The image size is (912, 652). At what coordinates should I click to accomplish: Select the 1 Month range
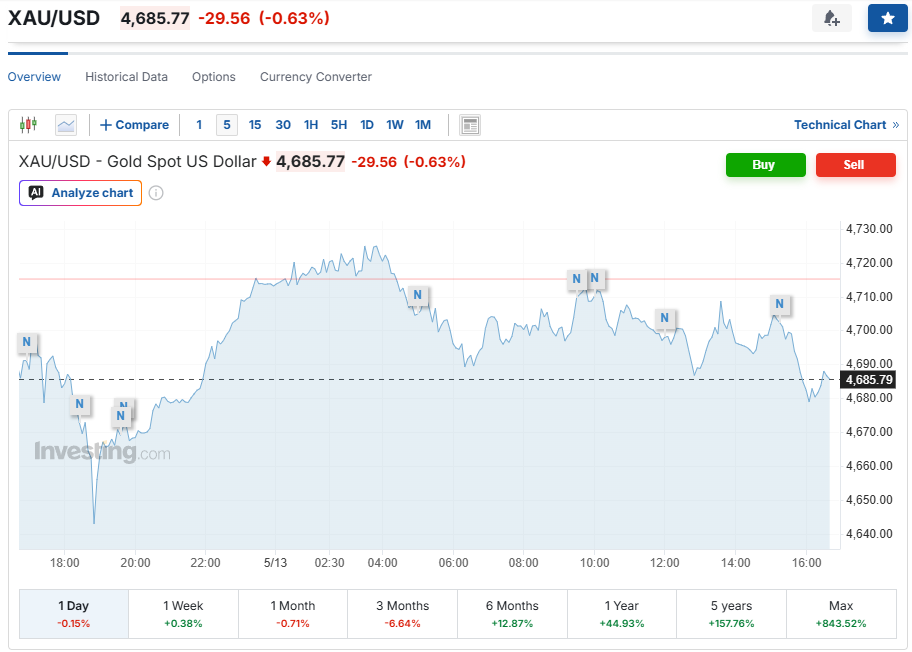click(x=293, y=614)
